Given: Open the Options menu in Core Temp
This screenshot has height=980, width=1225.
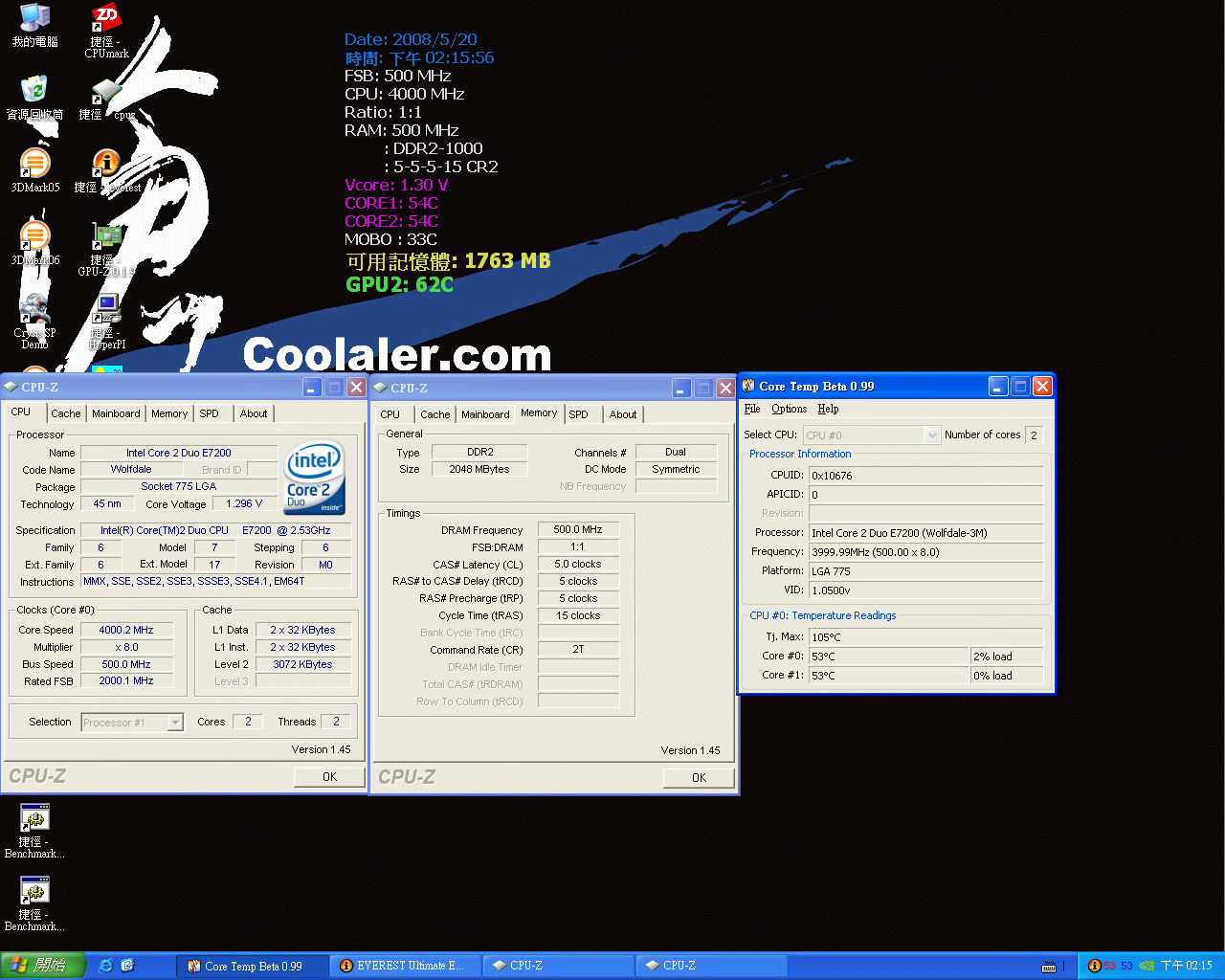Looking at the screenshot, I should pos(790,409).
